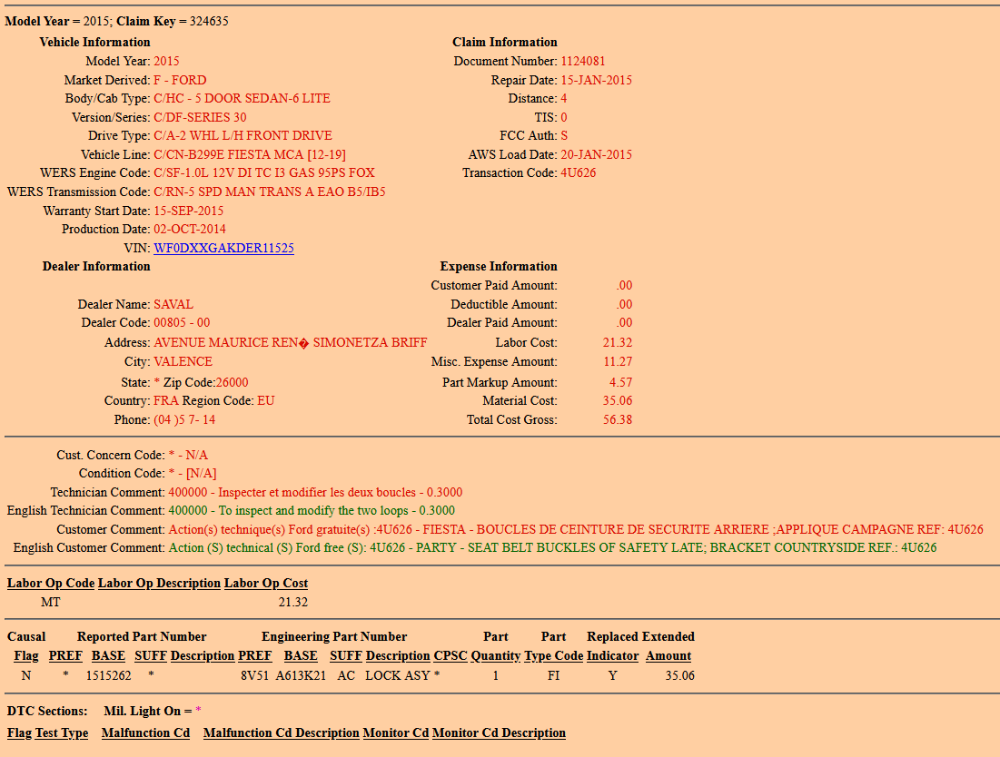Screen dimensions: 1000x757
Task: Click the Total Cost Gross value 56.38
Action: (x=617, y=420)
